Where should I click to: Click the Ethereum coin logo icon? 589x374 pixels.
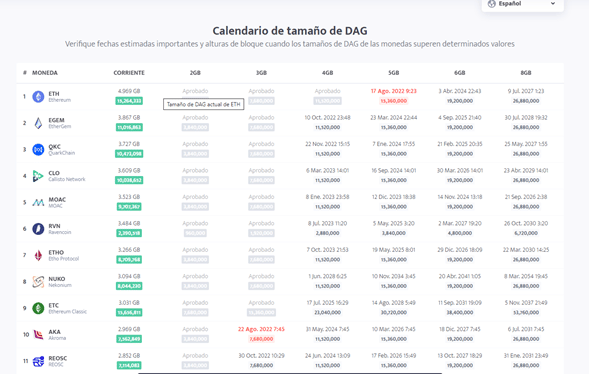point(38,97)
